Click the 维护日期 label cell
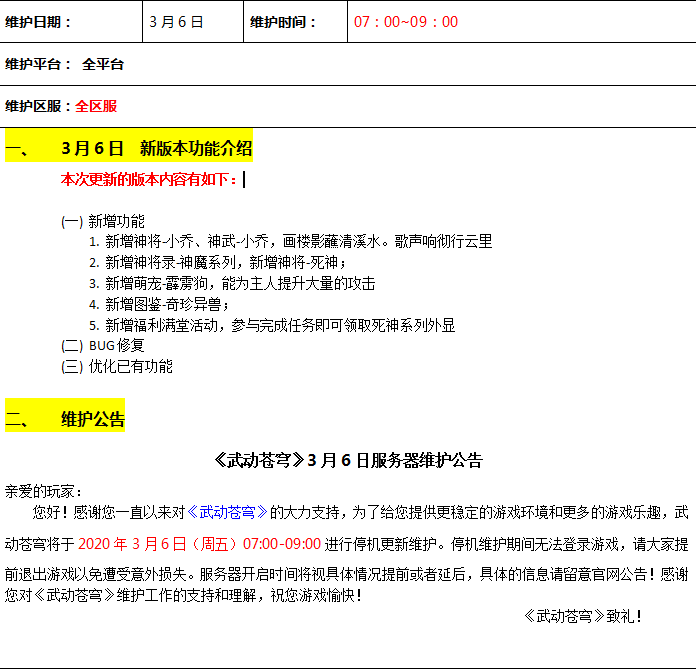The image size is (696, 670). coord(71,22)
